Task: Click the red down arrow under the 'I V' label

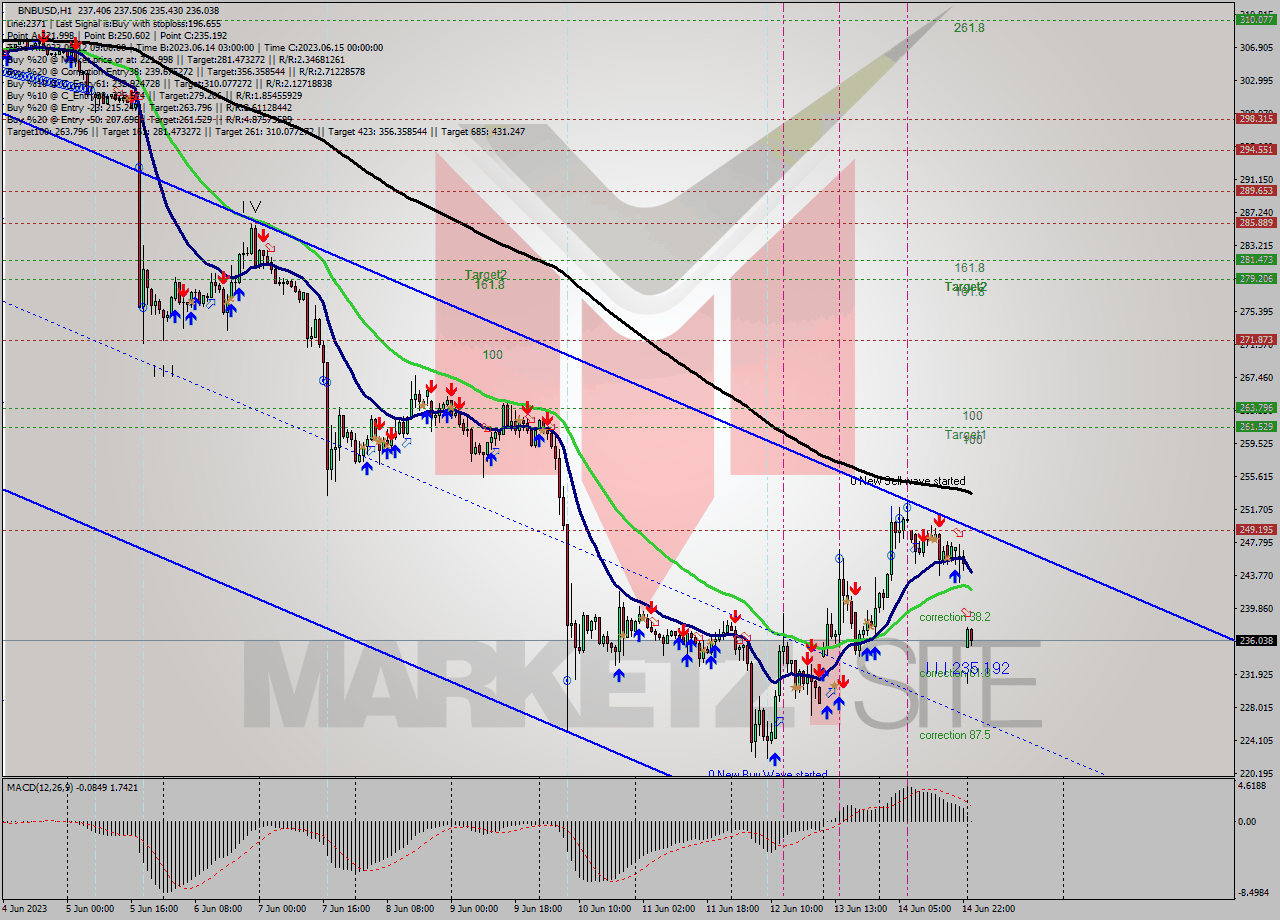Action: point(262,237)
